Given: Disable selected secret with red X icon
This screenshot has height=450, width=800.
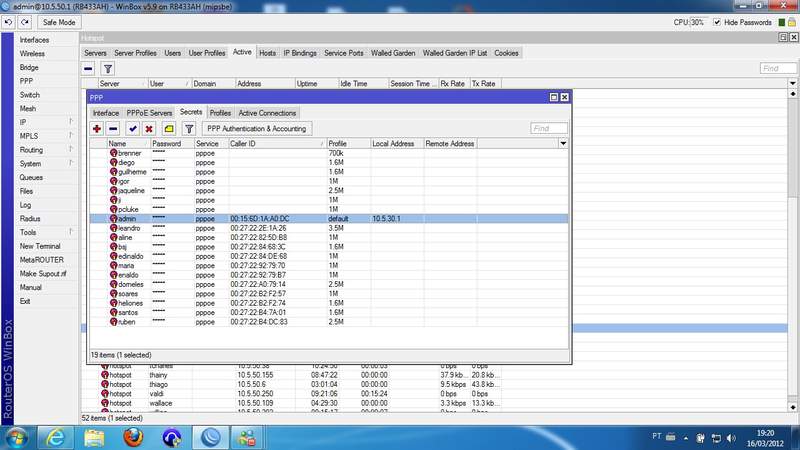Looking at the screenshot, I should click(x=149, y=129).
